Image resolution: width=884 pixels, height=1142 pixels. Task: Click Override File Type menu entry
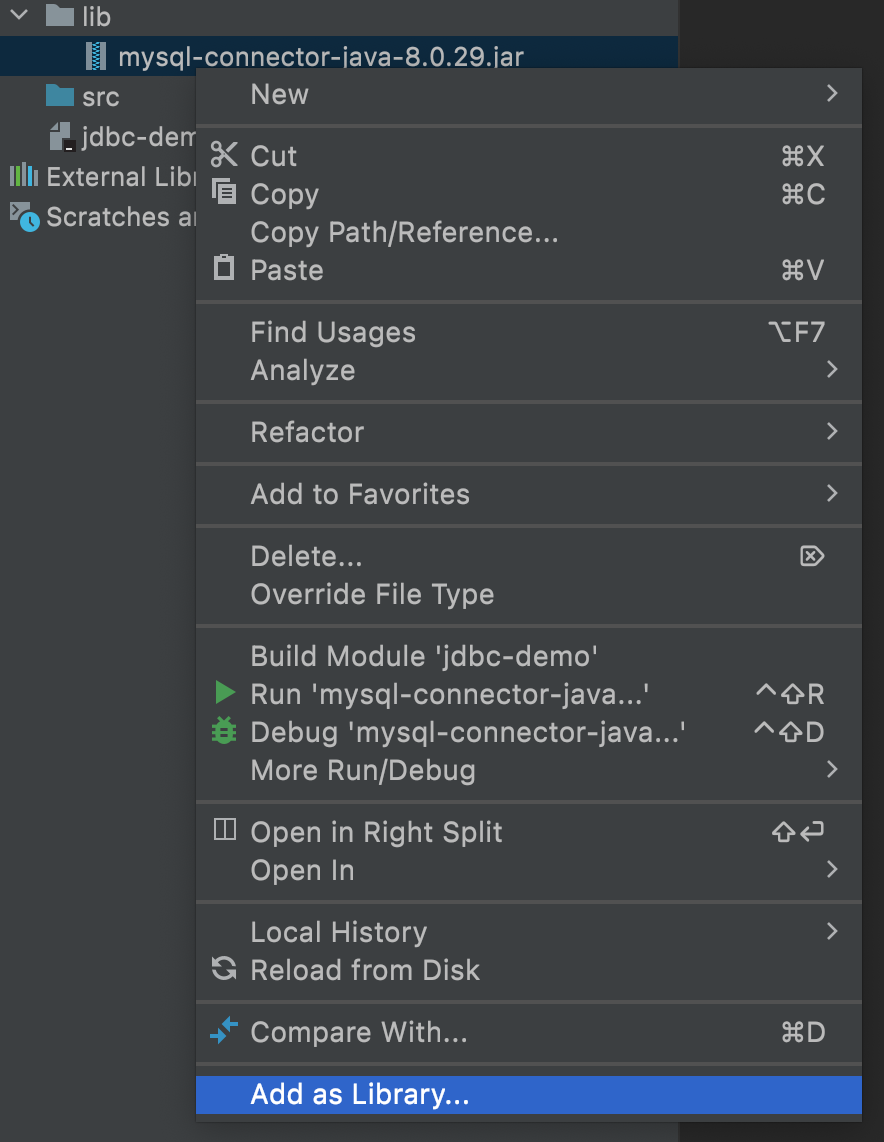tap(370, 594)
